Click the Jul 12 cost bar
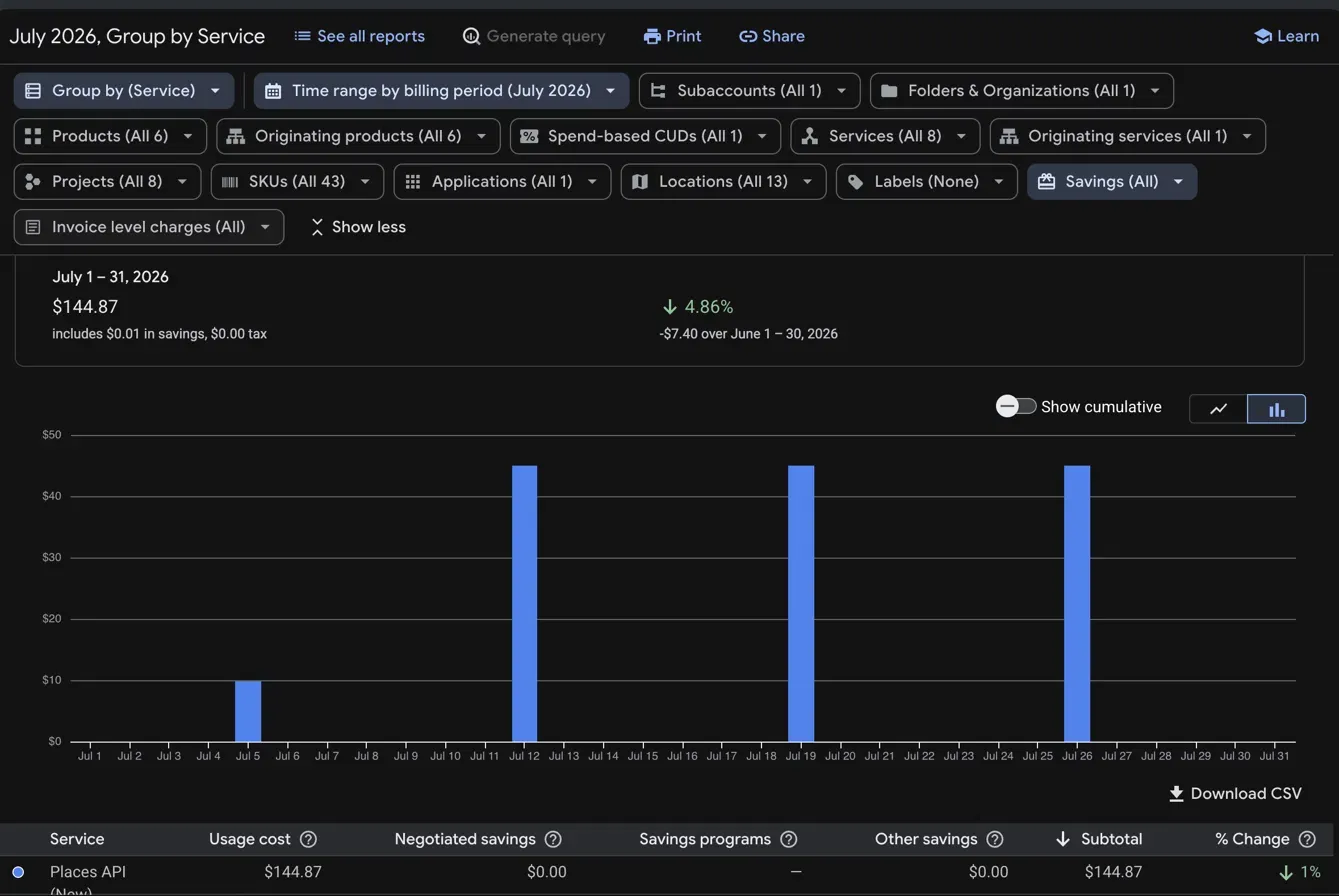The width and height of the screenshot is (1339, 896). pos(525,603)
